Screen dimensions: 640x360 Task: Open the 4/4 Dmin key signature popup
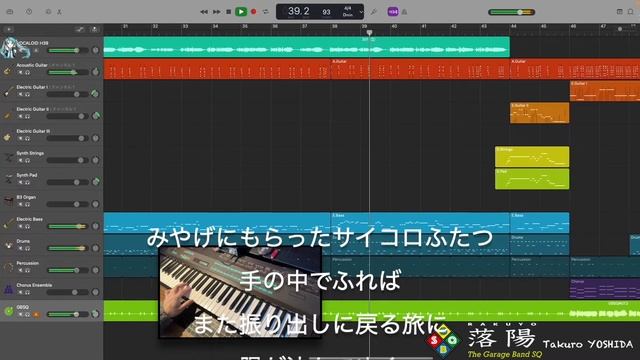pyautogui.click(x=348, y=11)
